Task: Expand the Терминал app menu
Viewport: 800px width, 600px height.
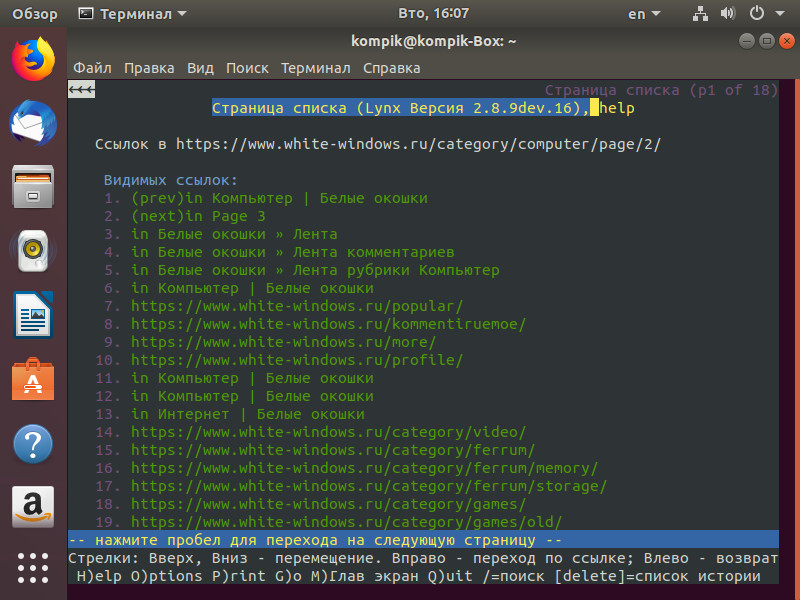Action: (x=132, y=14)
